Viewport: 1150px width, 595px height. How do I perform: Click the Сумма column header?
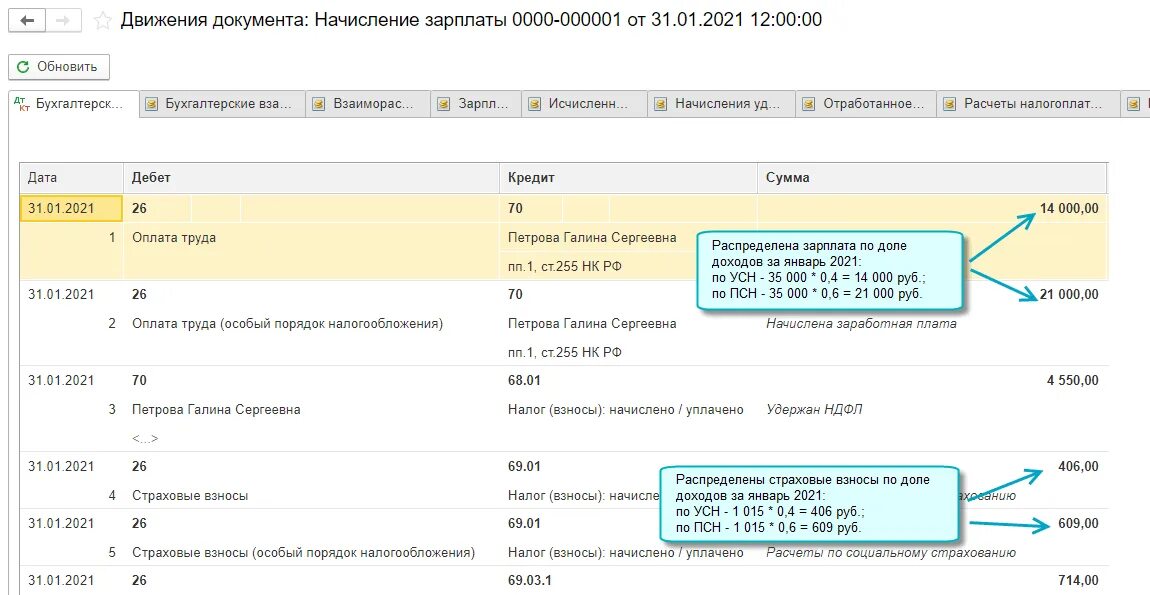(931, 178)
